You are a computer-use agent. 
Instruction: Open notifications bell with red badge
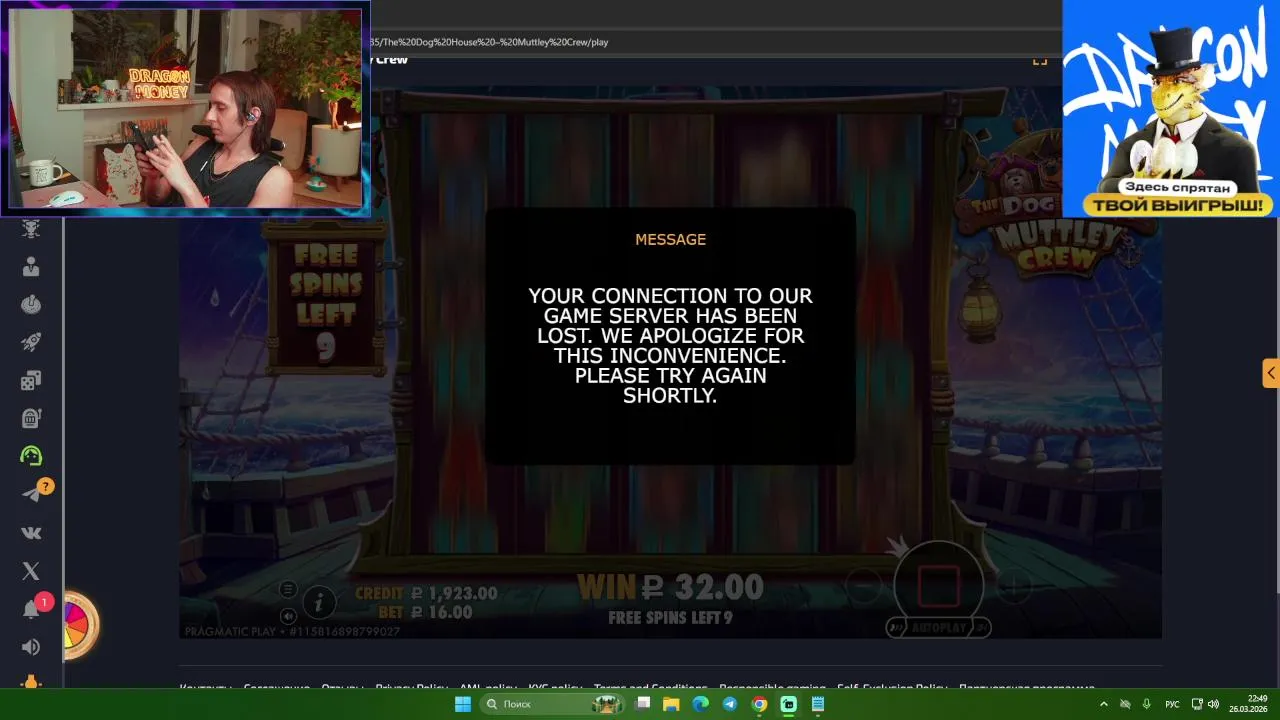pos(33,608)
